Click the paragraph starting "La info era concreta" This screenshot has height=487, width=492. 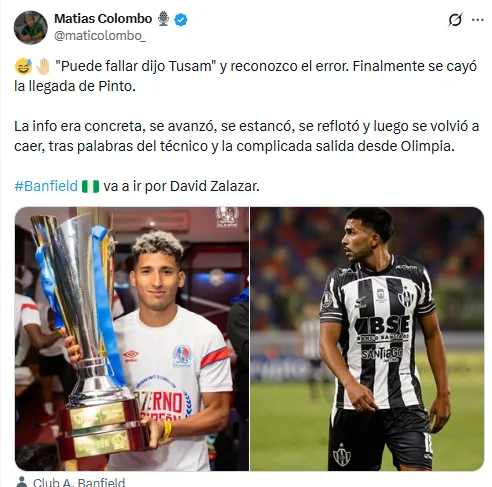(x=246, y=136)
